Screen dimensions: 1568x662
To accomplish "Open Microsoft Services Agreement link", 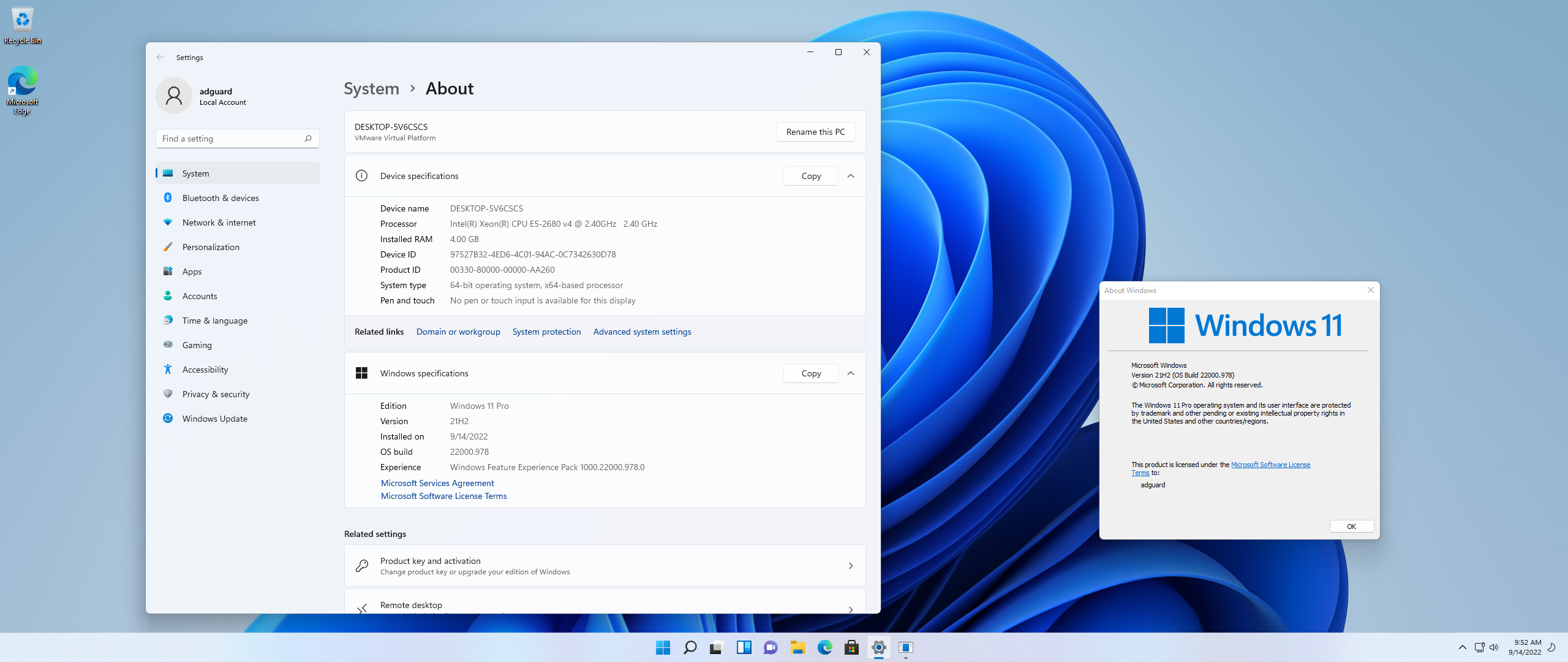I will 437,483.
